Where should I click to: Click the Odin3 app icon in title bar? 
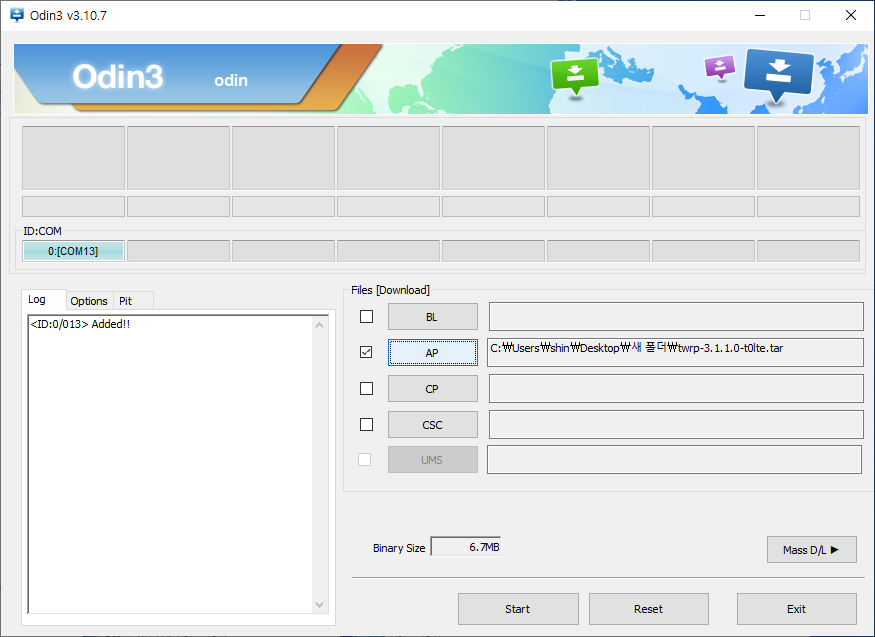17,15
